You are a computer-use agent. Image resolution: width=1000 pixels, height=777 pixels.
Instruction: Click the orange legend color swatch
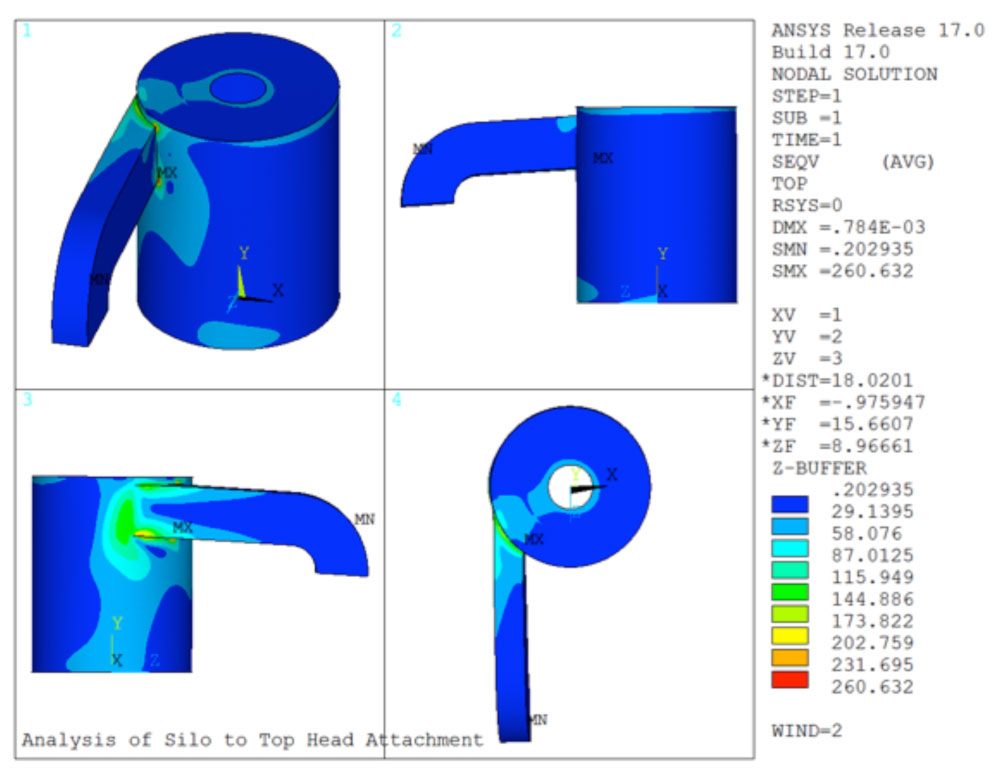coord(790,657)
